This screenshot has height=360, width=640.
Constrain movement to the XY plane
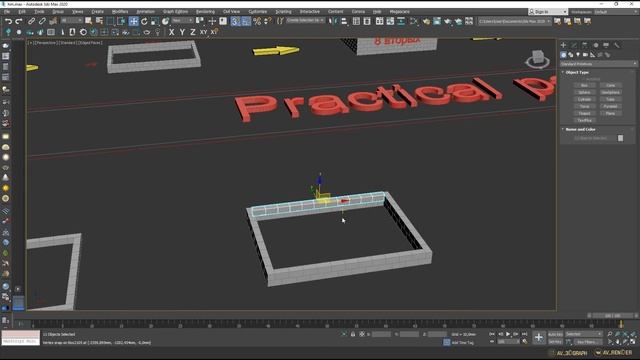click(x=203, y=32)
